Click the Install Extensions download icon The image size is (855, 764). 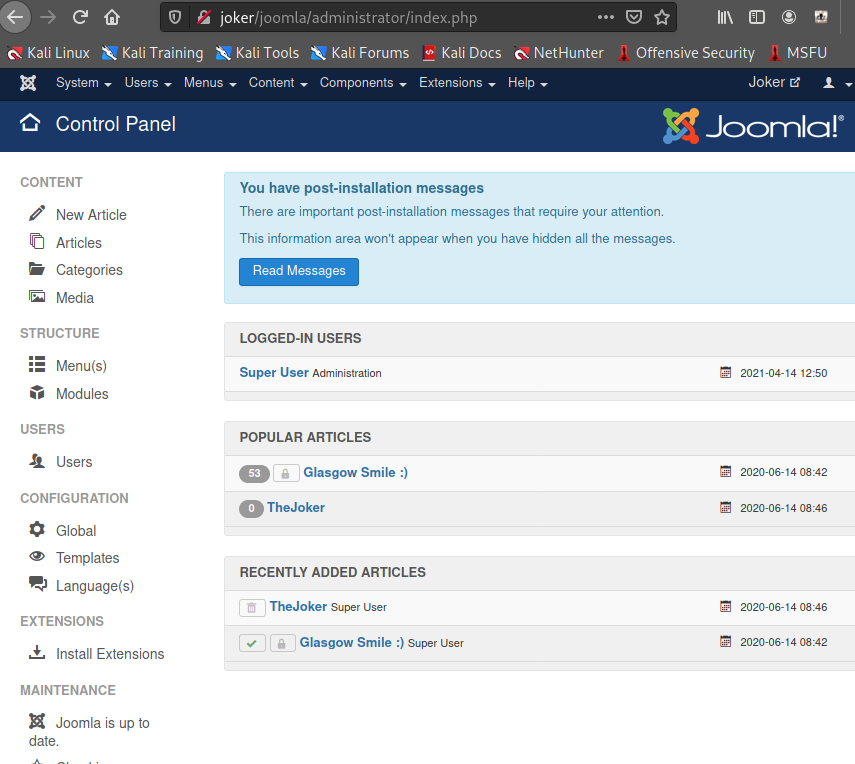point(37,652)
